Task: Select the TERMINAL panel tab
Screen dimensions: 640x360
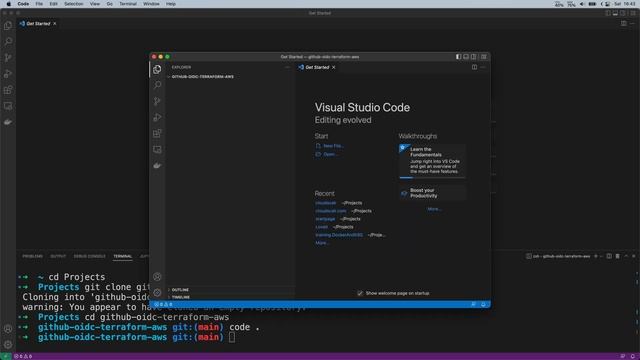Action: (x=122, y=256)
